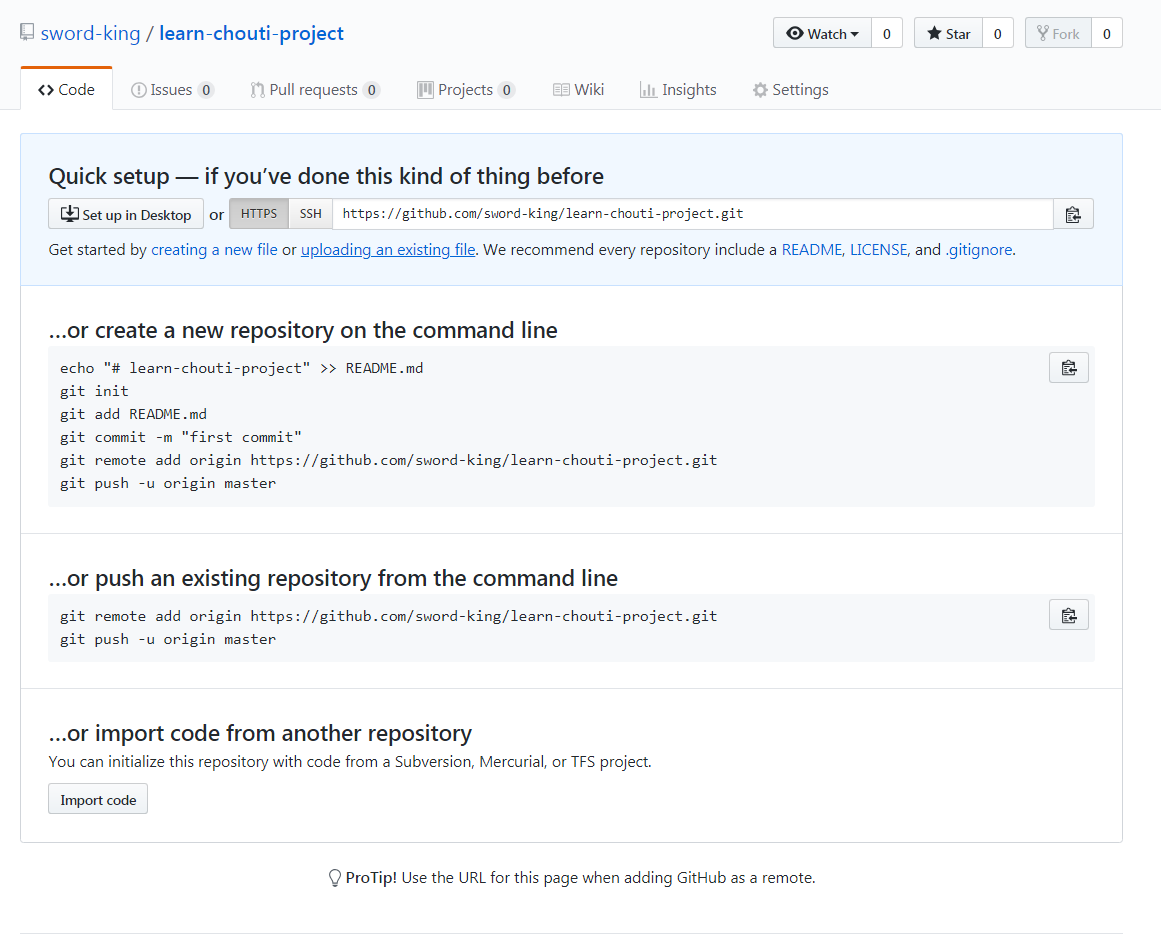
Task: Fork the repository
Action: pos(1058,33)
